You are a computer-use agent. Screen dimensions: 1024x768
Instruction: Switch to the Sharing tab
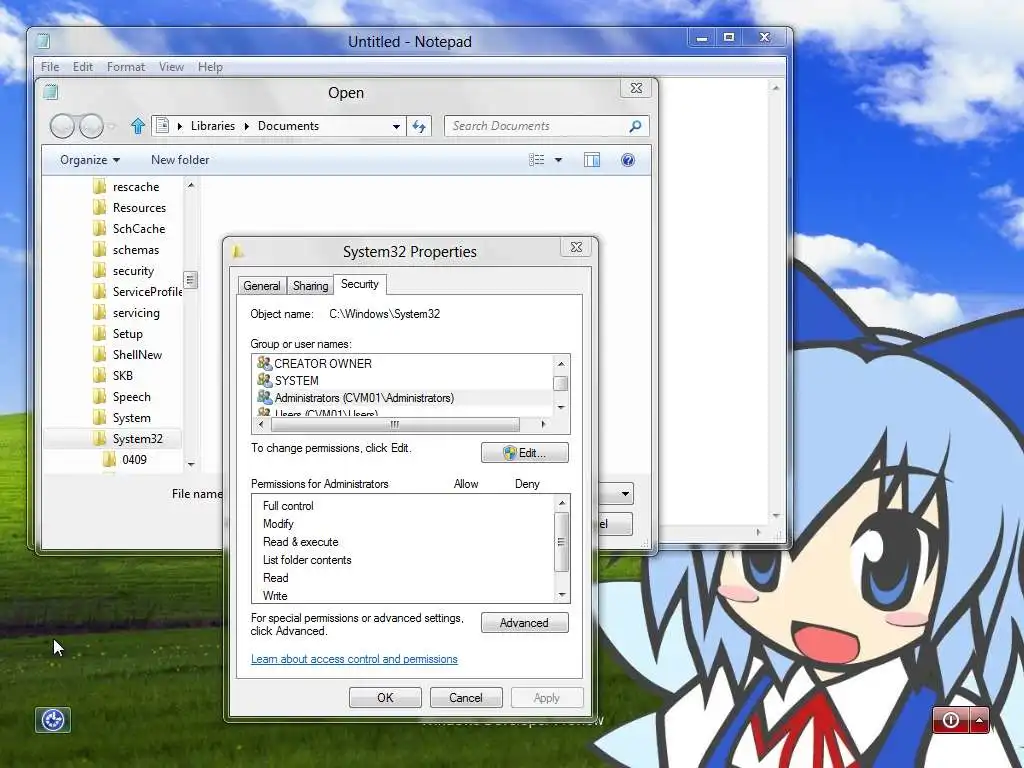click(310, 285)
